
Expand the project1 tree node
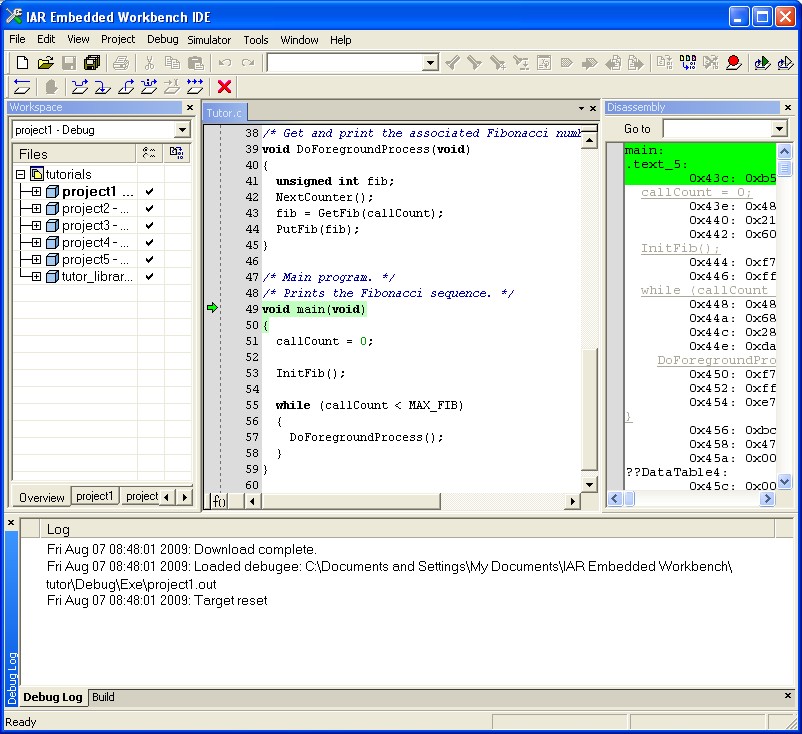pos(36,192)
